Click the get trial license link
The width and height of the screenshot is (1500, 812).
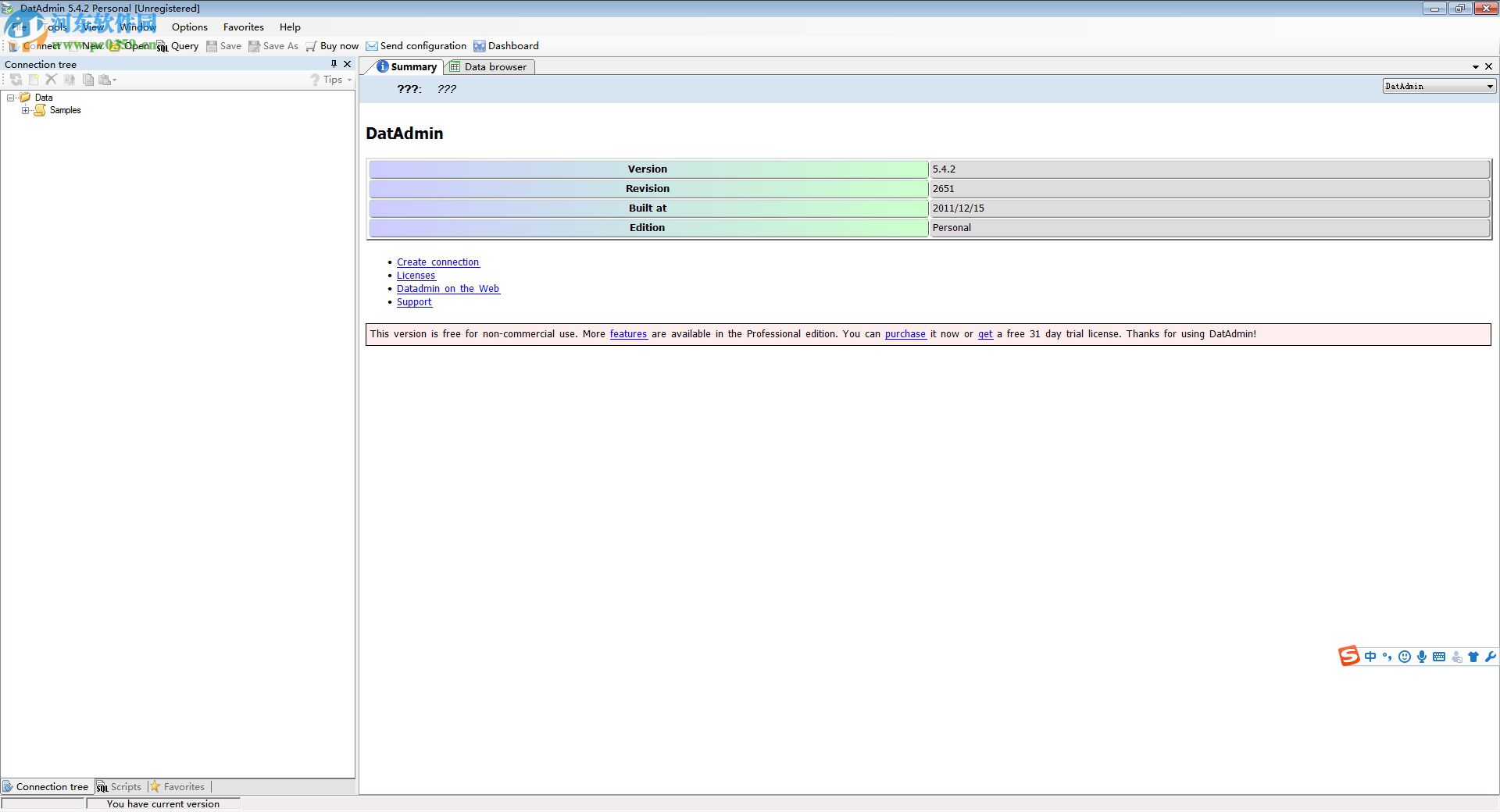[985, 334]
